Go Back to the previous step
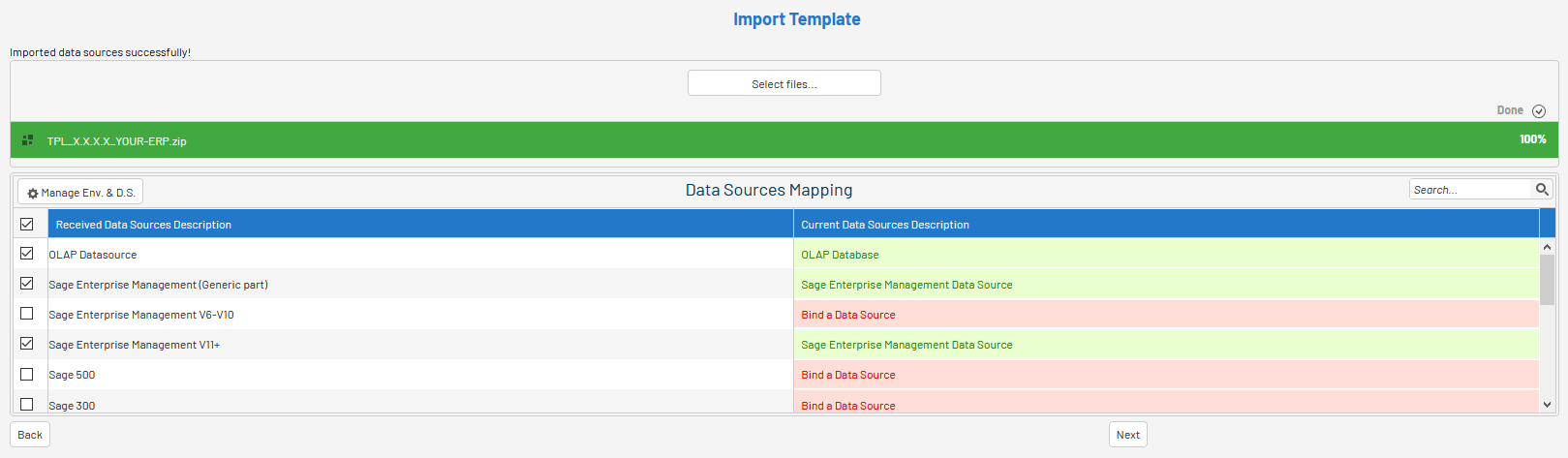Screen dimensions: 1568x458 click(30, 435)
